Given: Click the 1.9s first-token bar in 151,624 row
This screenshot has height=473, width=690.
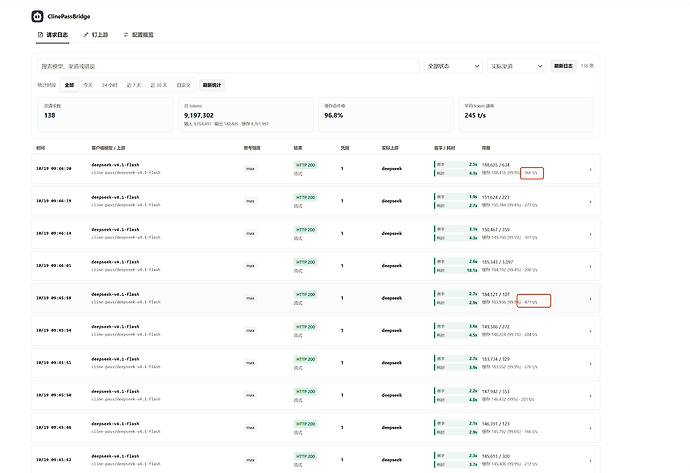Looking at the screenshot, I should [456, 197].
